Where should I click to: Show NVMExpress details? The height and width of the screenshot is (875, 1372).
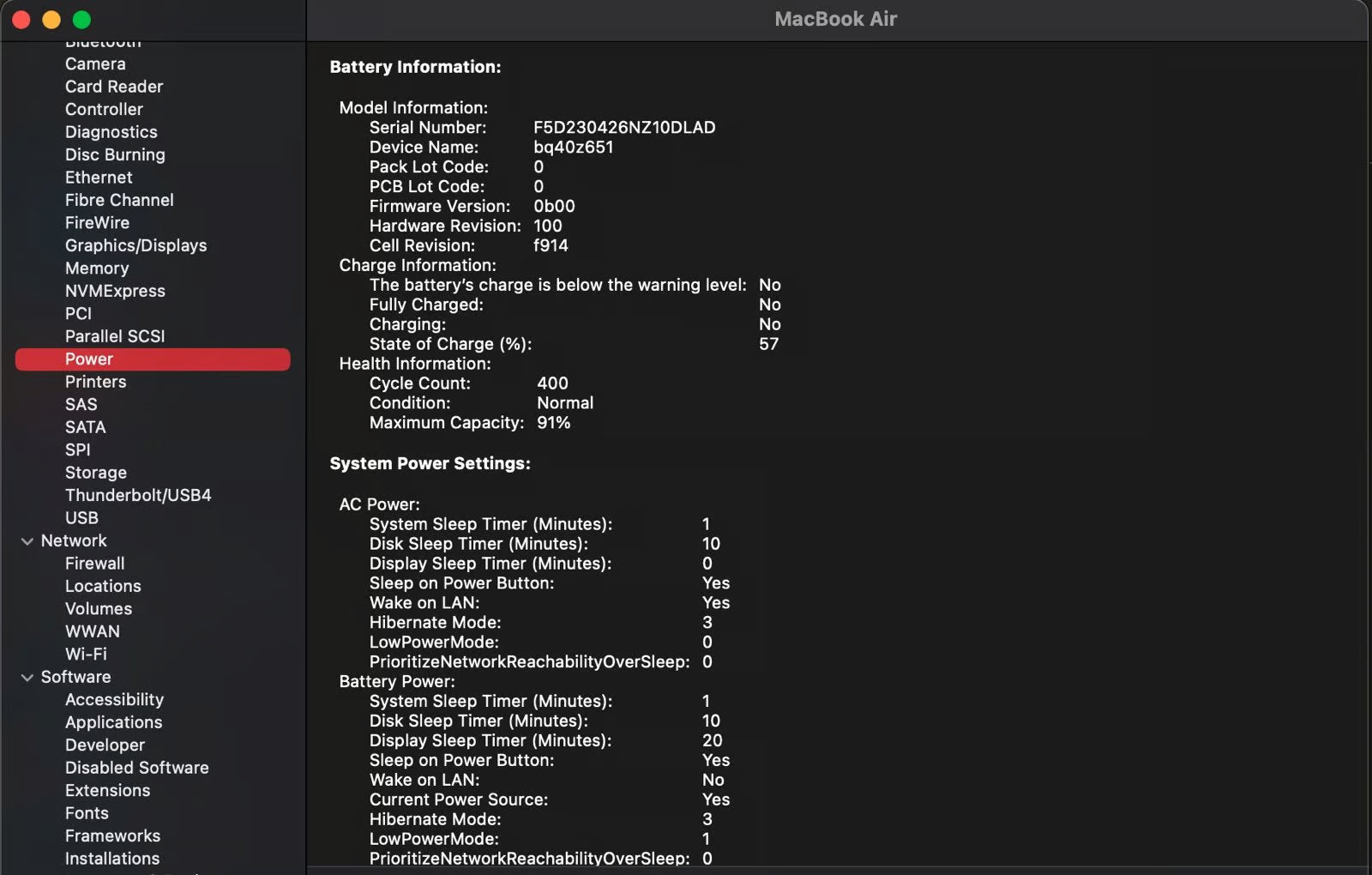click(x=115, y=291)
